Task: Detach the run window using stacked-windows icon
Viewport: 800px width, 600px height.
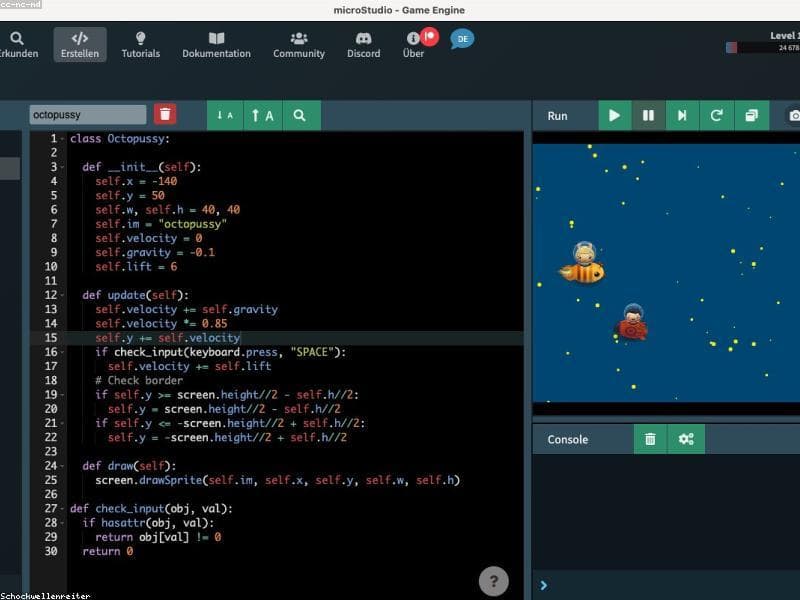Action: (x=752, y=115)
